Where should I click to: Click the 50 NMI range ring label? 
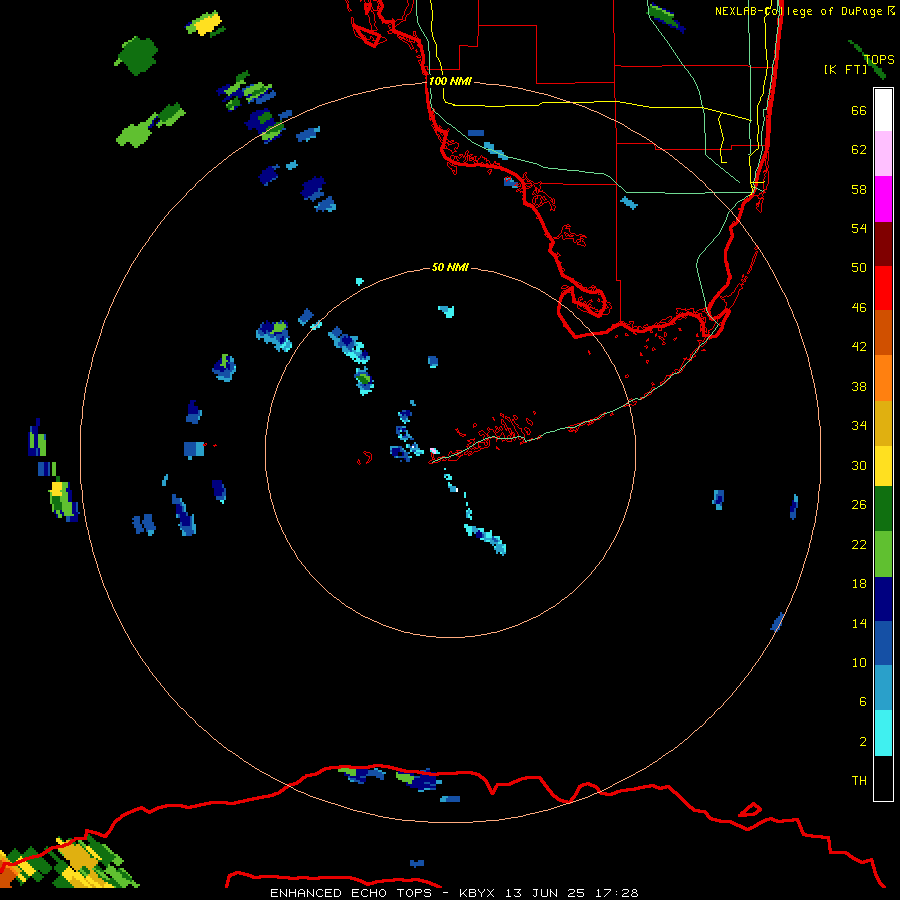click(450, 267)
